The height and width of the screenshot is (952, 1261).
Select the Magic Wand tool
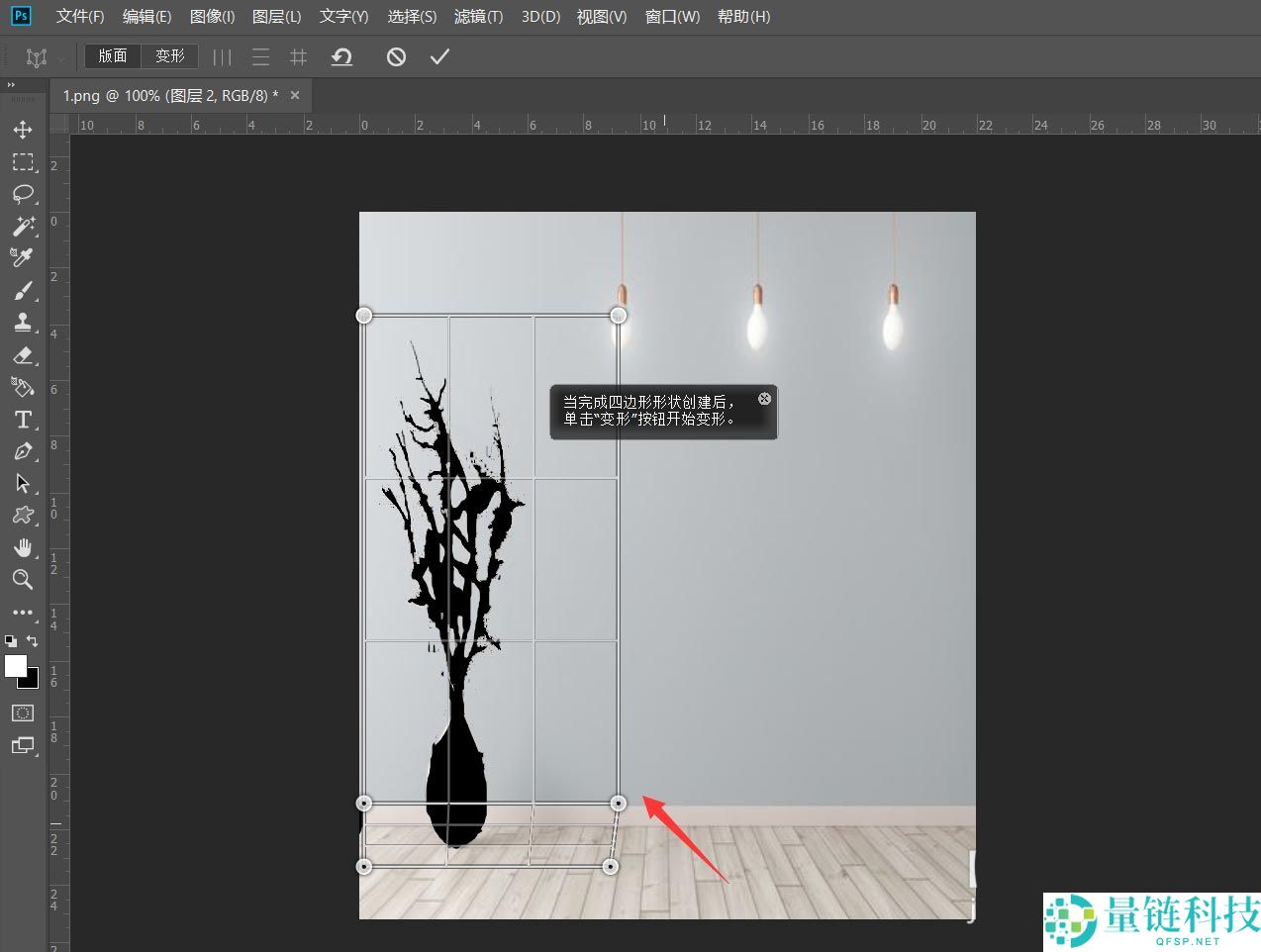tap(23, 226)
